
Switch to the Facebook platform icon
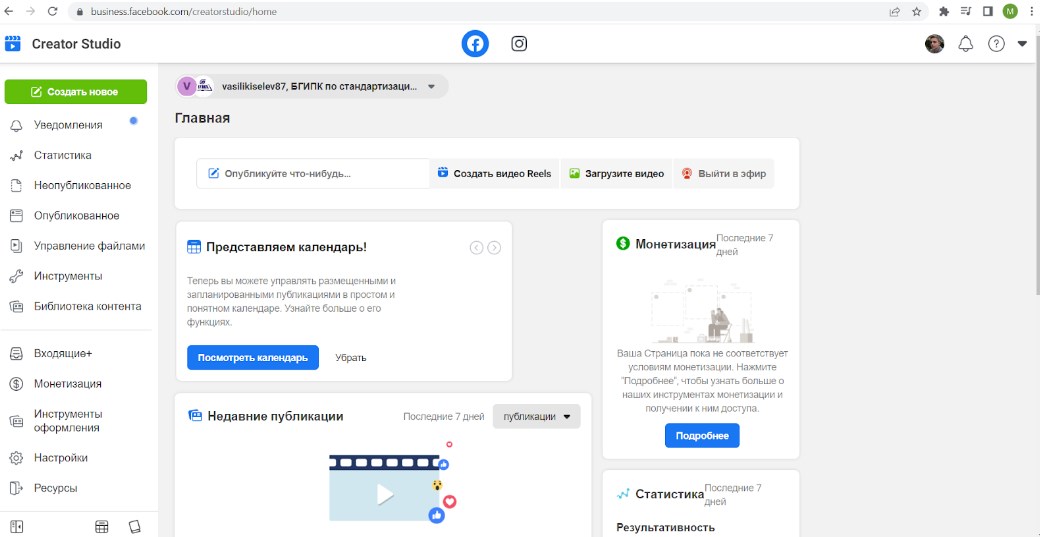click(x=475, y=44)
